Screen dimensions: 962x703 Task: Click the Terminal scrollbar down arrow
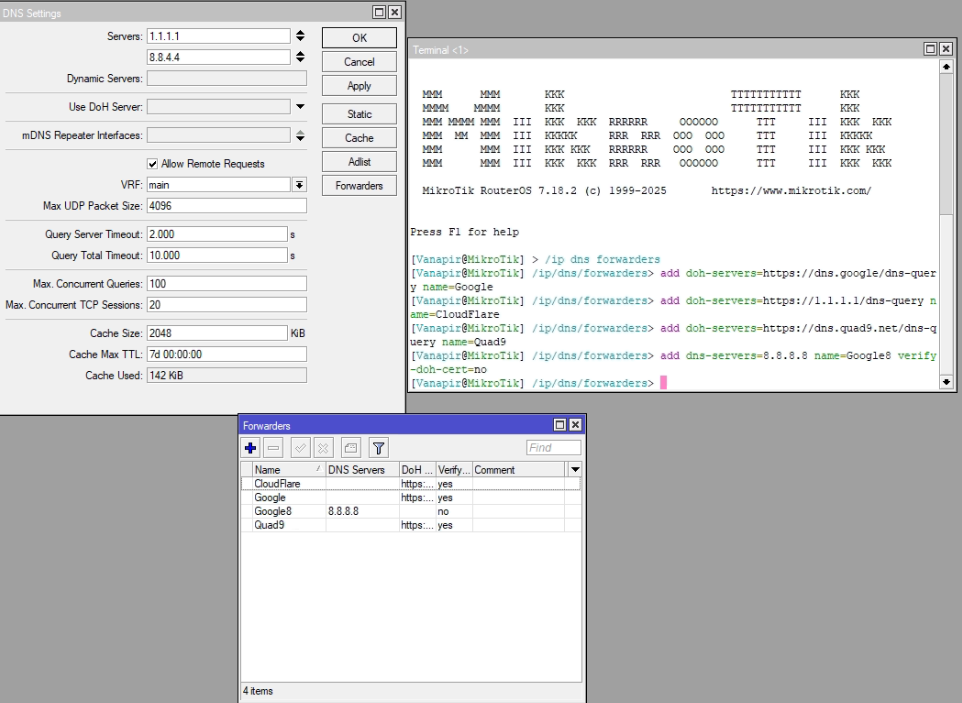(x=947, y=381)
